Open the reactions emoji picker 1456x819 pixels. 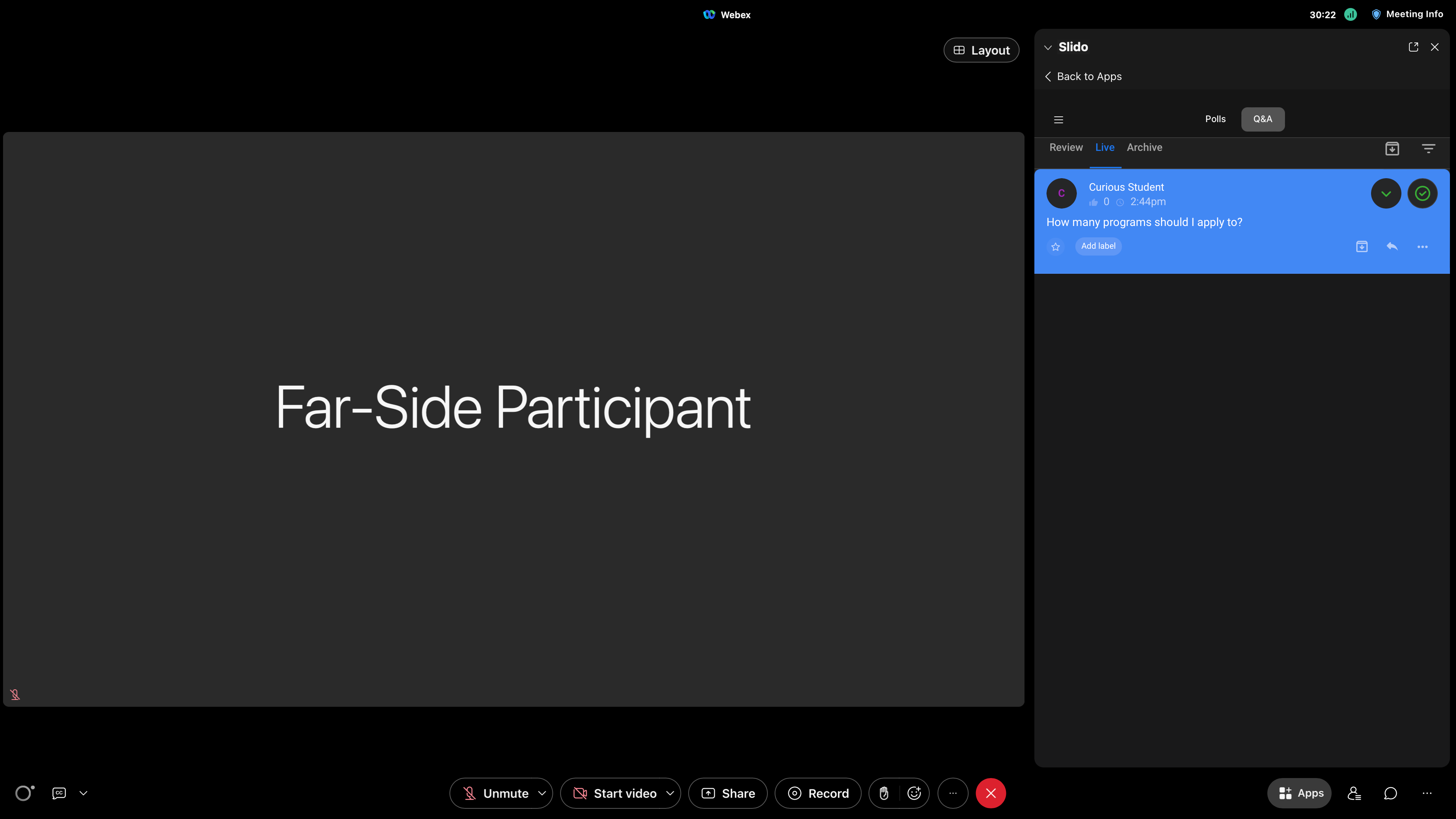pos(914,793)
